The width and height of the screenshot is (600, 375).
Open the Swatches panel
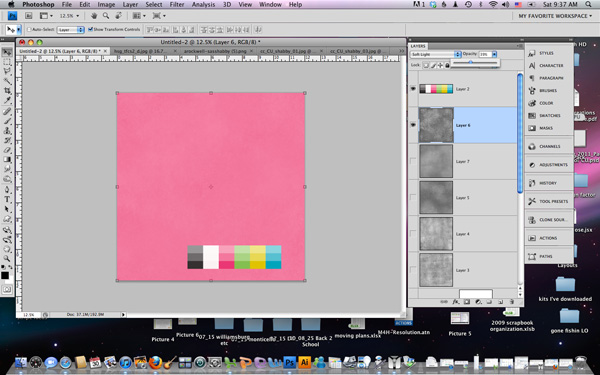(x=548, y=116)
